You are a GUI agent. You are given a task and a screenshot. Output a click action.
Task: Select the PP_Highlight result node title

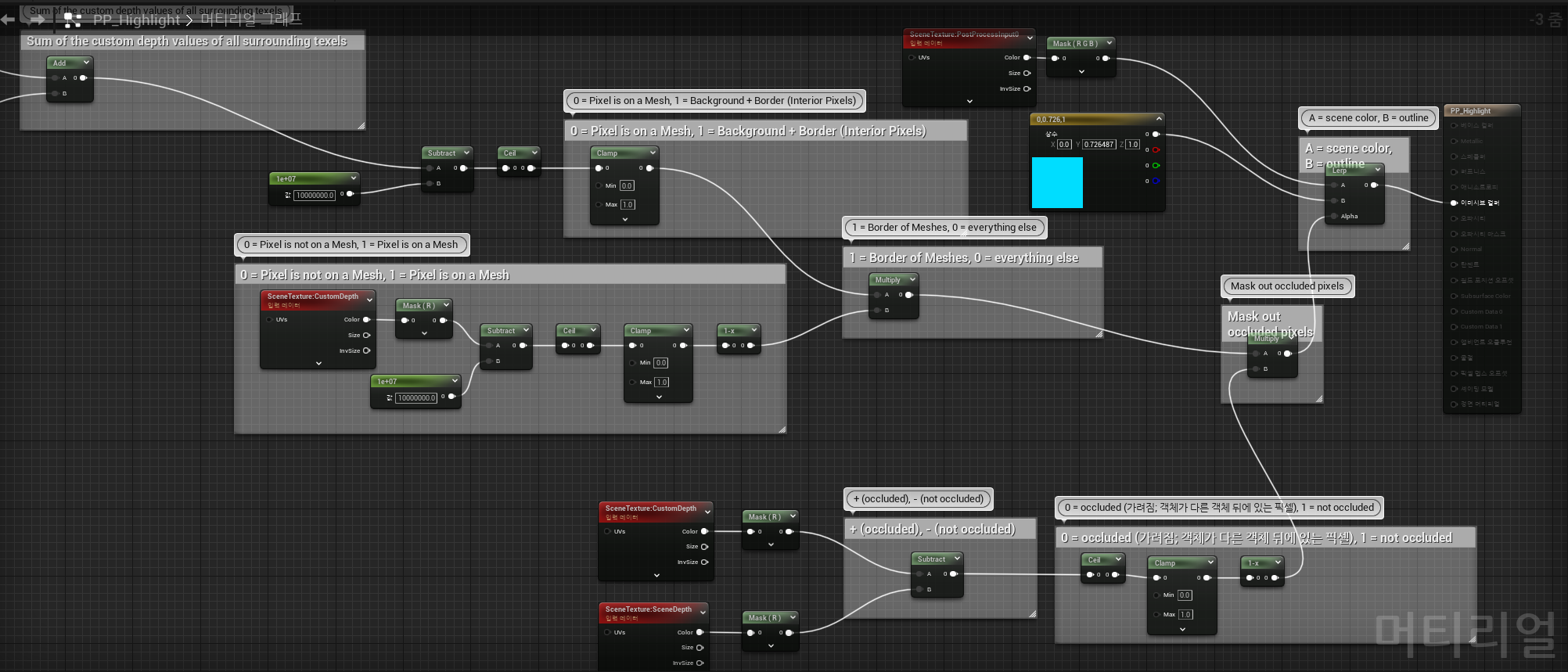point(1470,111)
